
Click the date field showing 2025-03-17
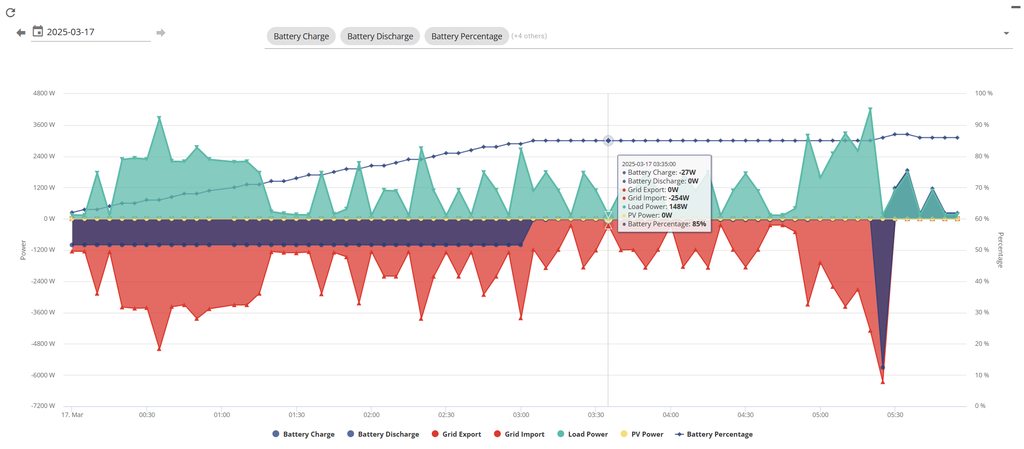coord(97,32)
